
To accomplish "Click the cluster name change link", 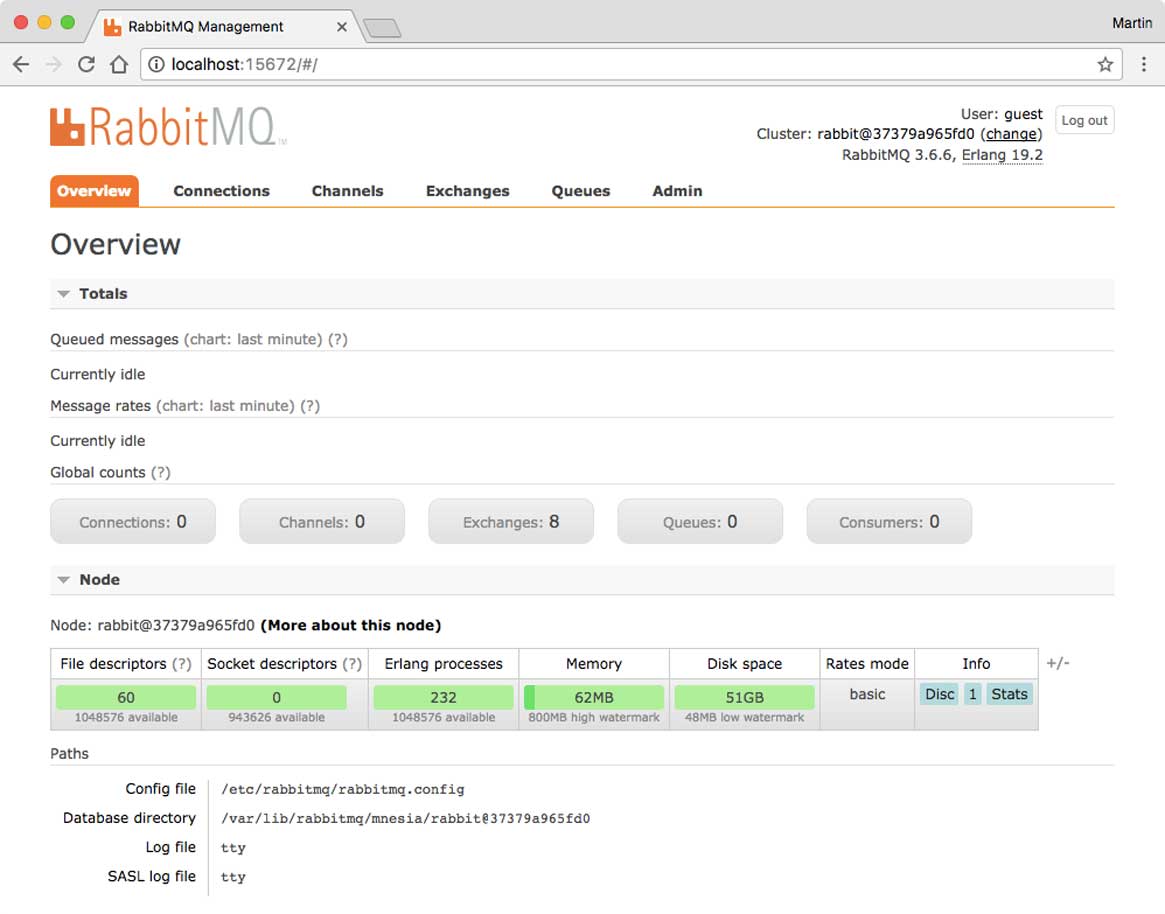I will [1011, 134].
